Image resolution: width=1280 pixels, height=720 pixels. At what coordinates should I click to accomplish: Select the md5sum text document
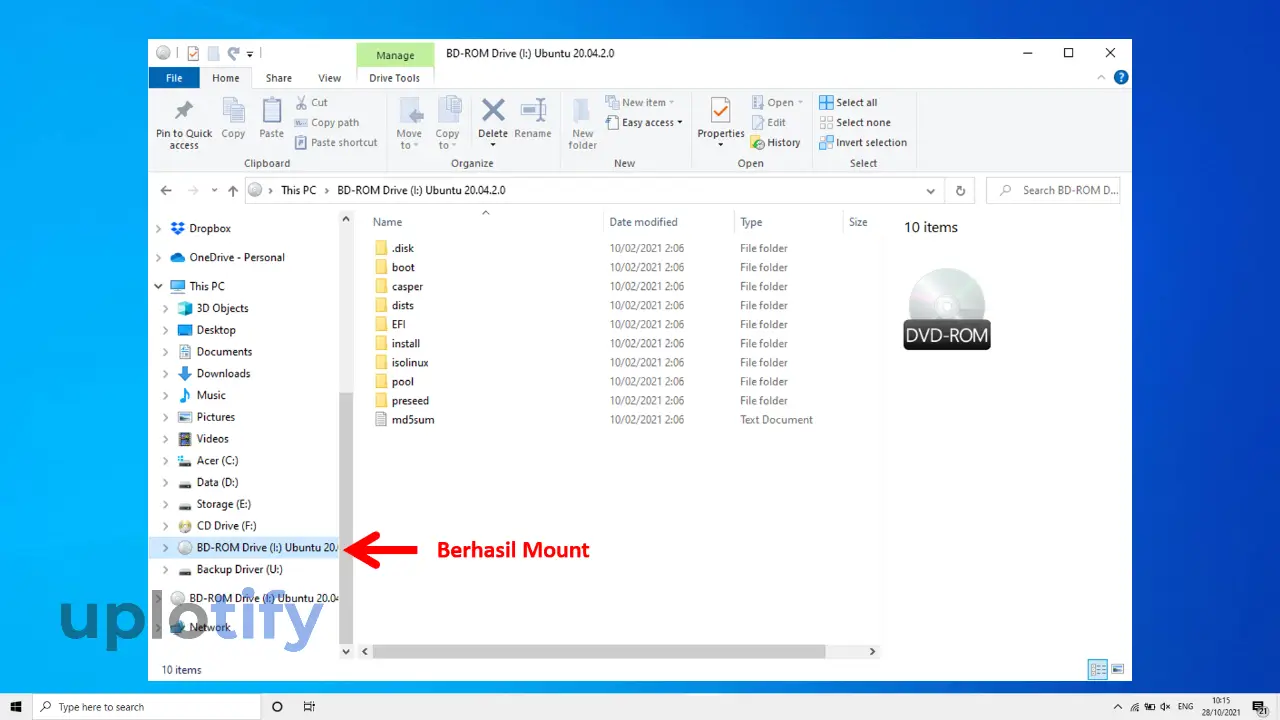click(x=412, y=420)
